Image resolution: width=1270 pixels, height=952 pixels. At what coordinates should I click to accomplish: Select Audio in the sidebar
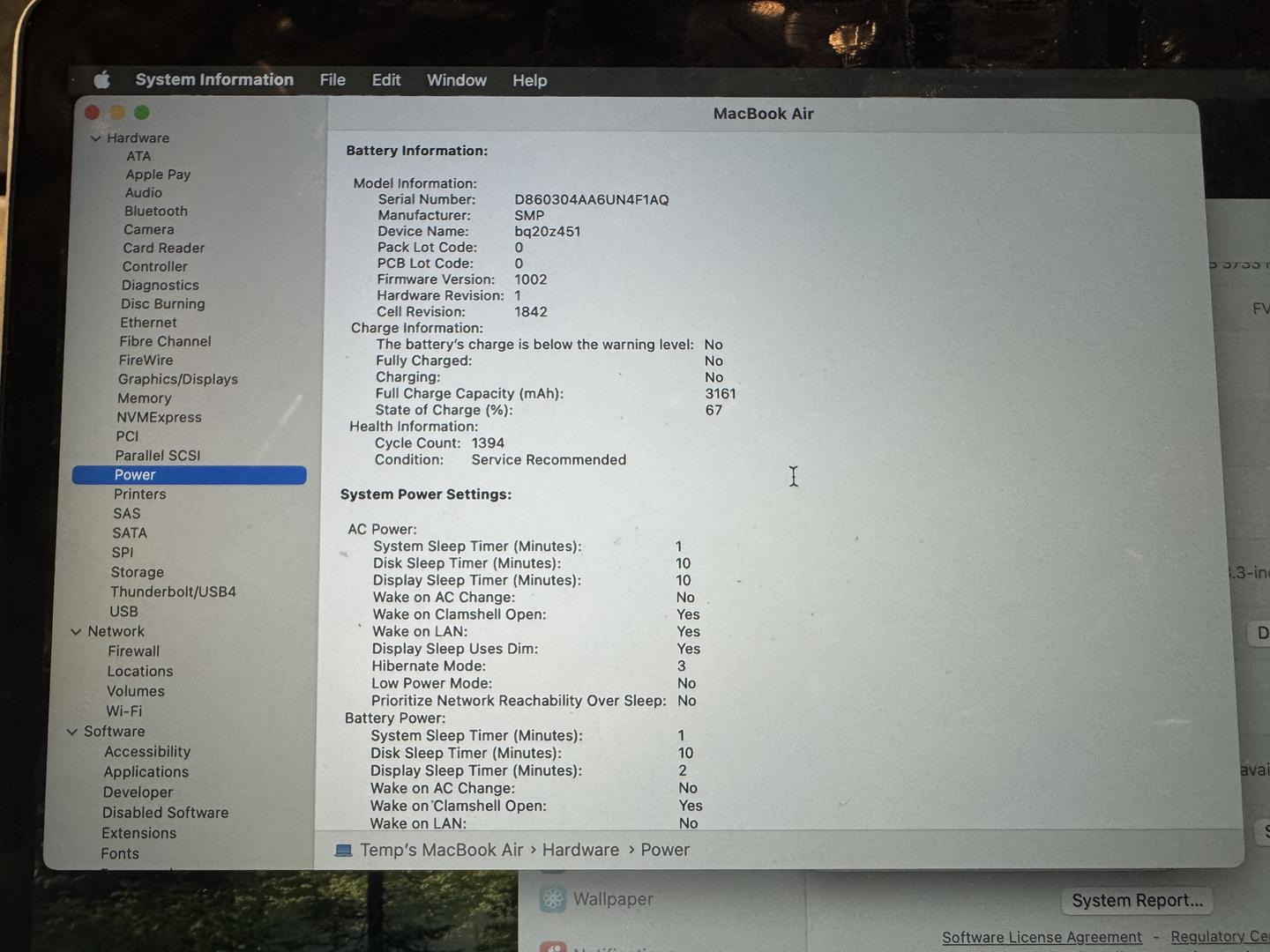[144, 193]
